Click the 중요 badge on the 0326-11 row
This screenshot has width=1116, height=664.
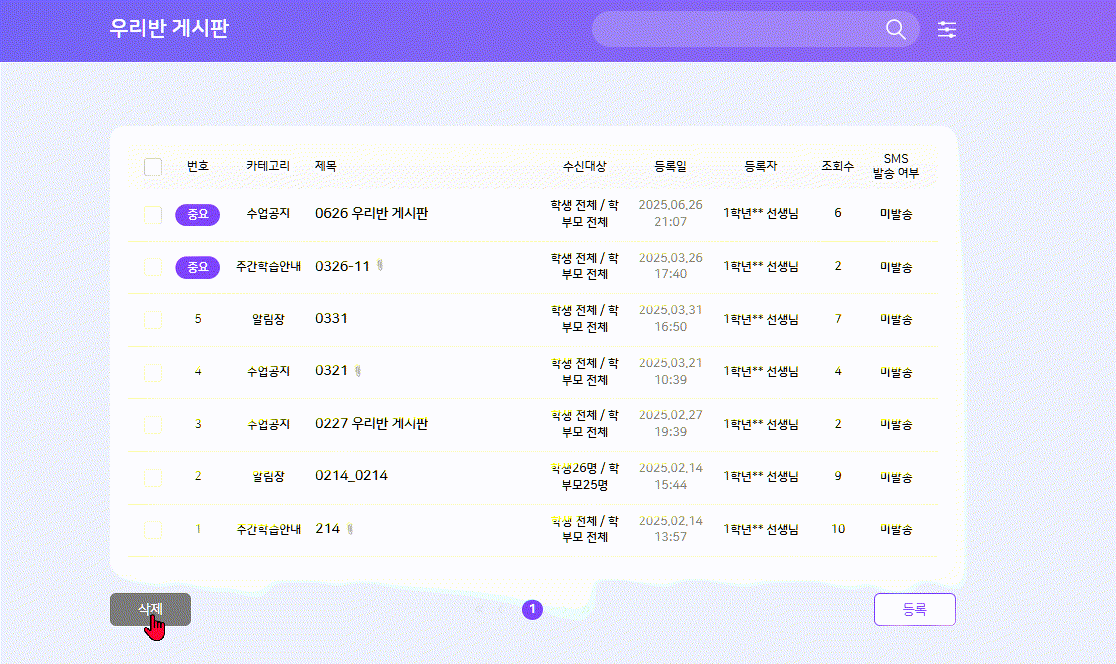197,267
